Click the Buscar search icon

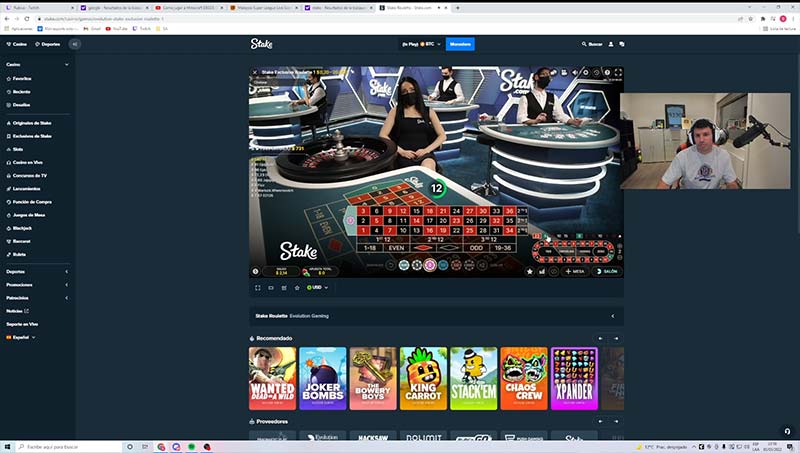594,44
